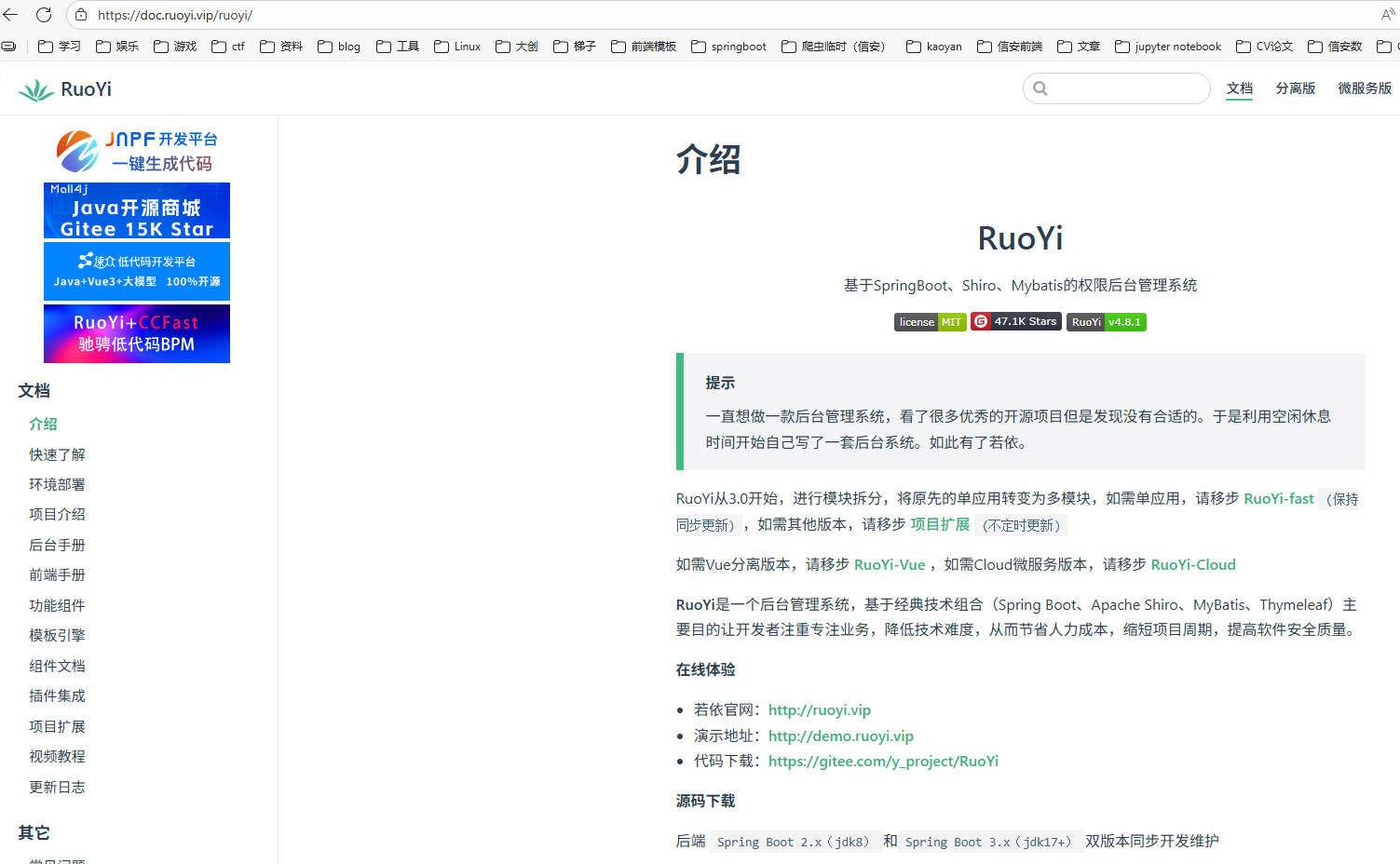Select the 文档 navigation tab

(x=1239, y=88)
